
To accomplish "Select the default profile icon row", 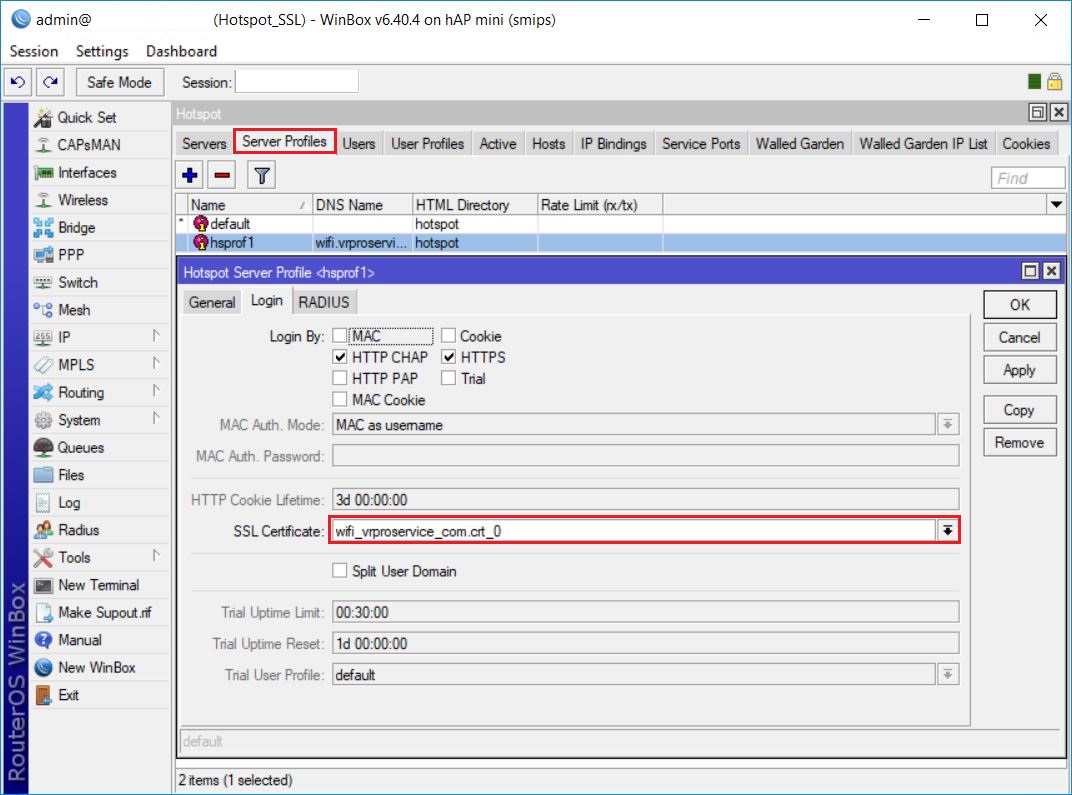I will pos(201,224).
